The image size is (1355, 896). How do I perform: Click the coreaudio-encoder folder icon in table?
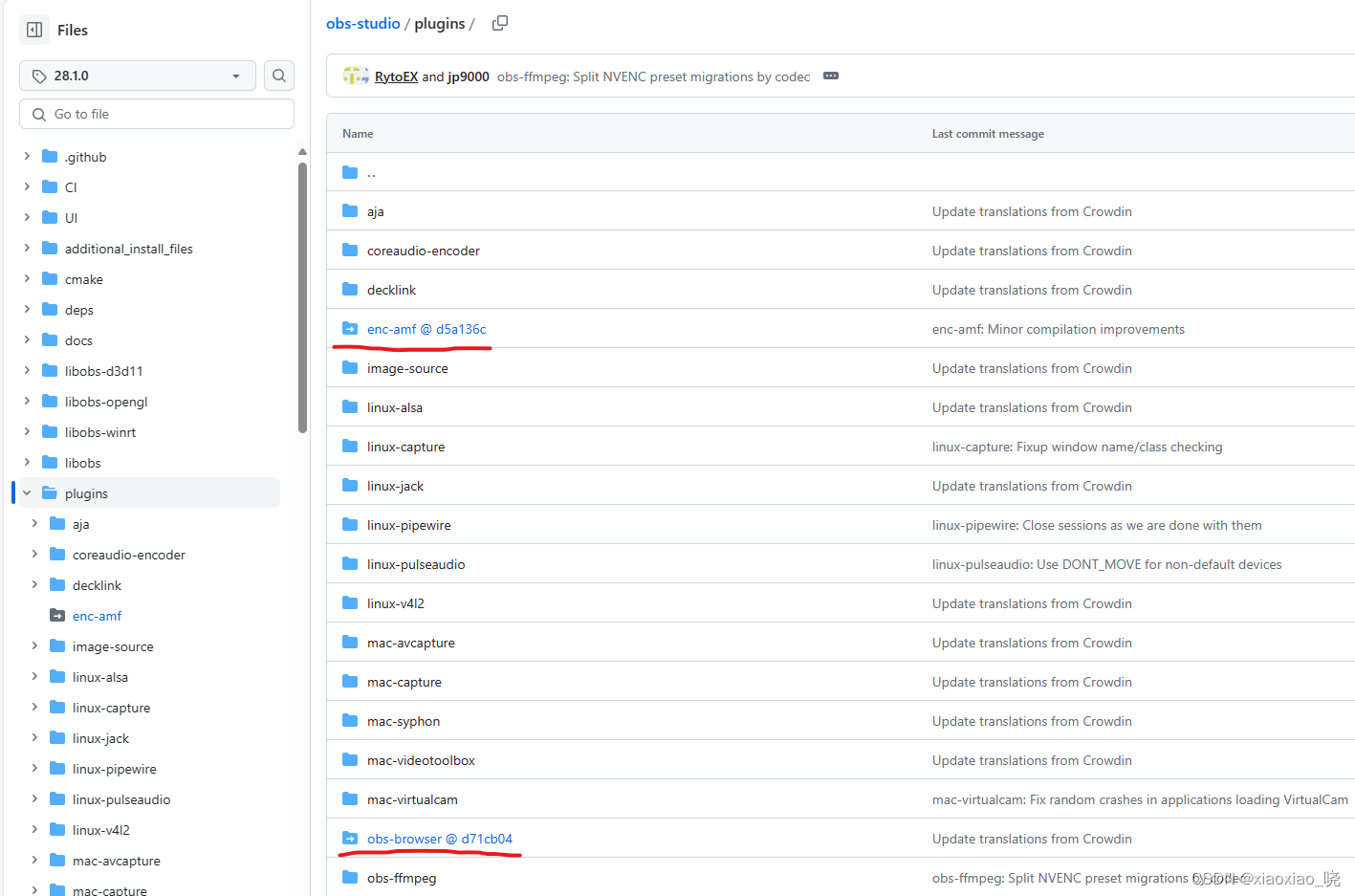tap(350, 251)
